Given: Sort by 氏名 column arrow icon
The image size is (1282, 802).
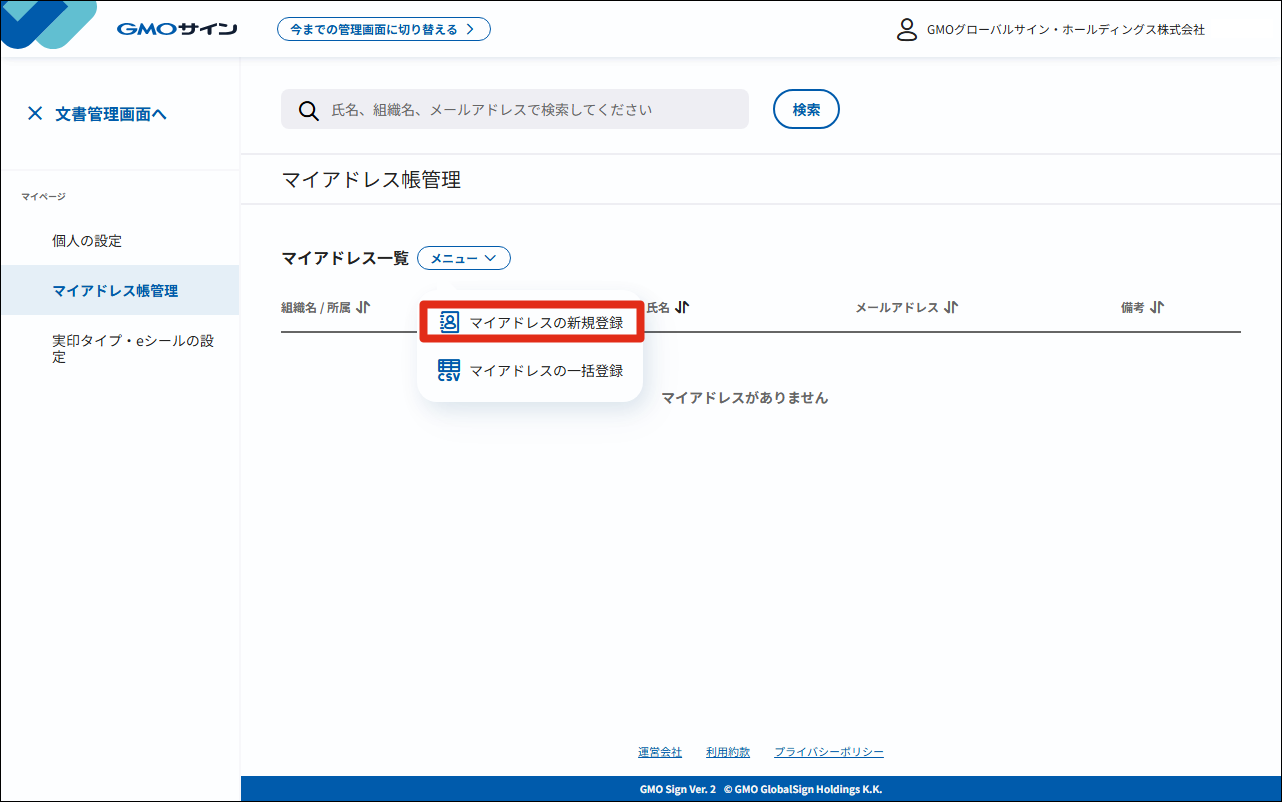Looking at the screenshot, I should (682, 308).
